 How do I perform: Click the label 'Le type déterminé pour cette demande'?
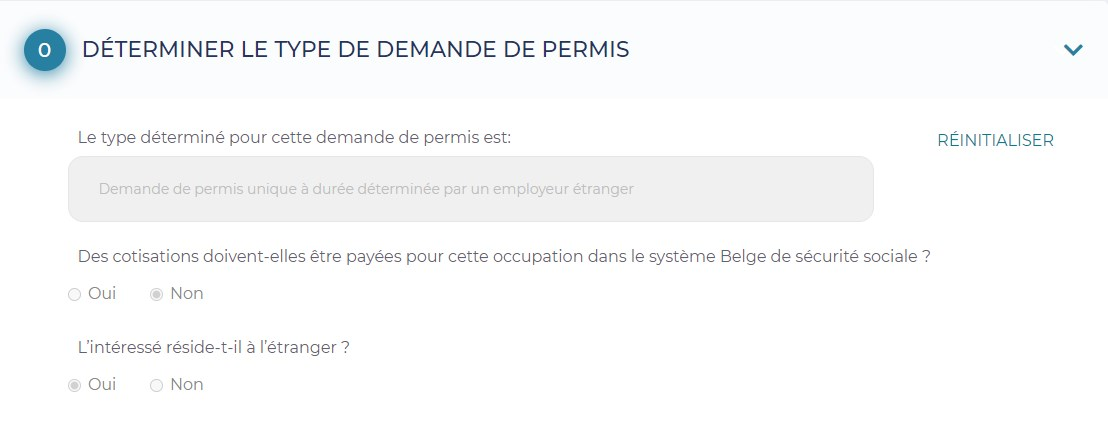(294, 138)
